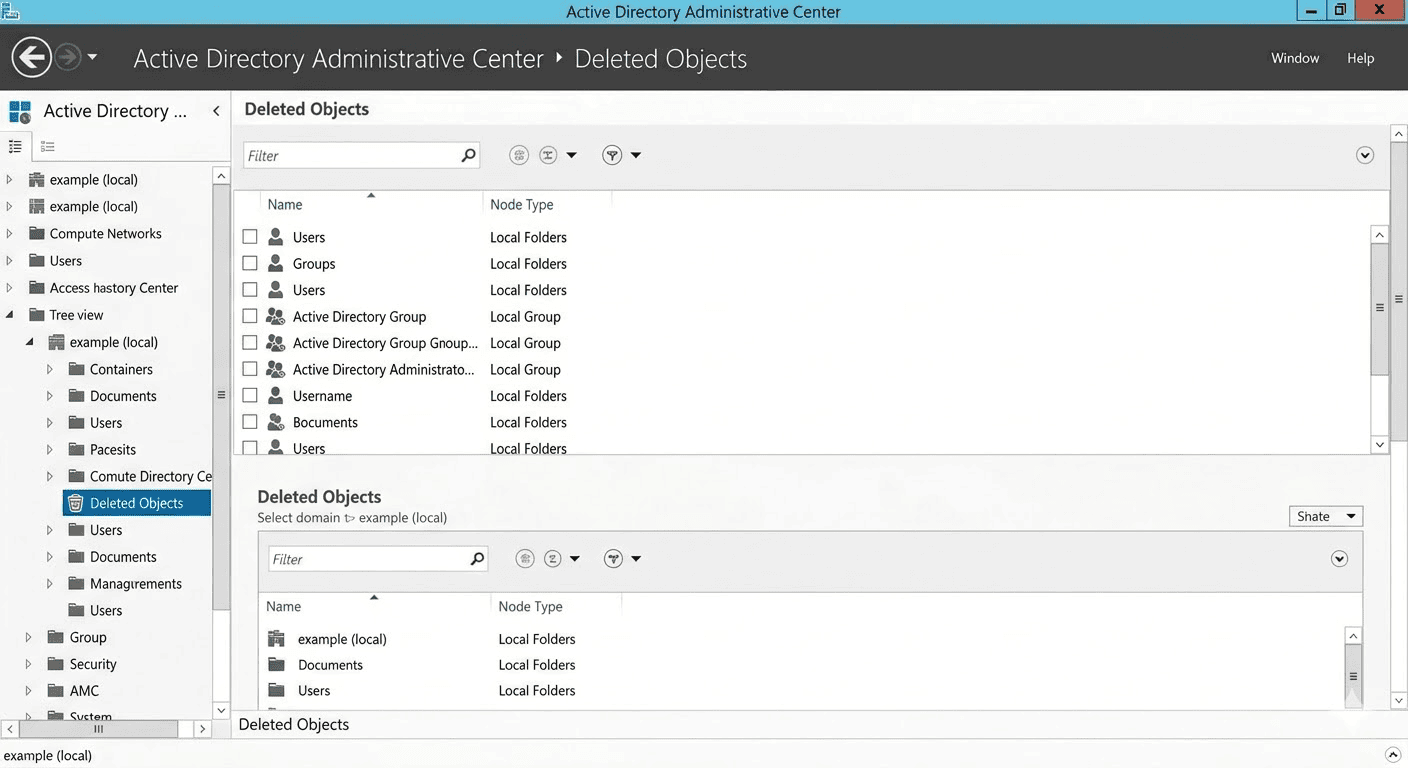Click the back navigation arrow

(x=31, y=57)
